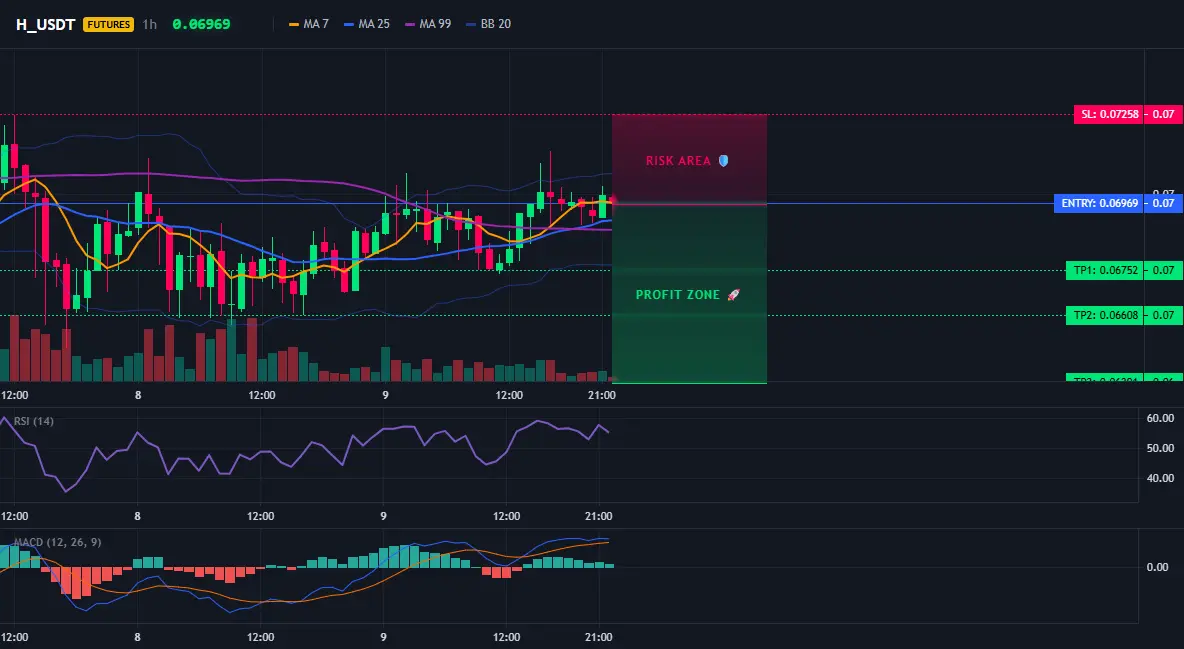Click the ENTRY: 0.06969 label

pyautogui.click(x=1099, y=203)
